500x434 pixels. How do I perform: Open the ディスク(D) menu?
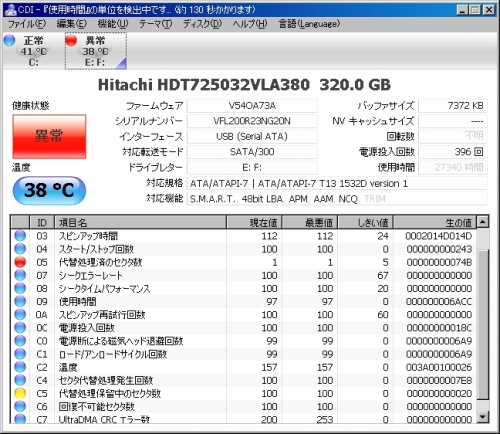coord(202,24)
